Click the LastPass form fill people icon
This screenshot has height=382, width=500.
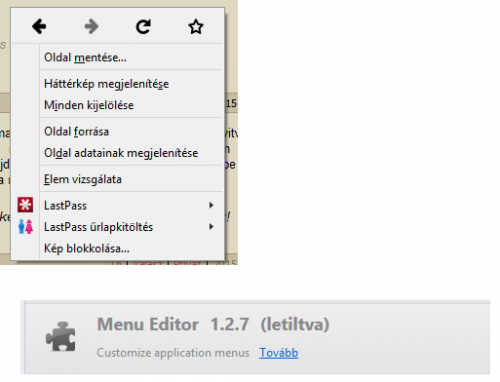click(25, 227)
